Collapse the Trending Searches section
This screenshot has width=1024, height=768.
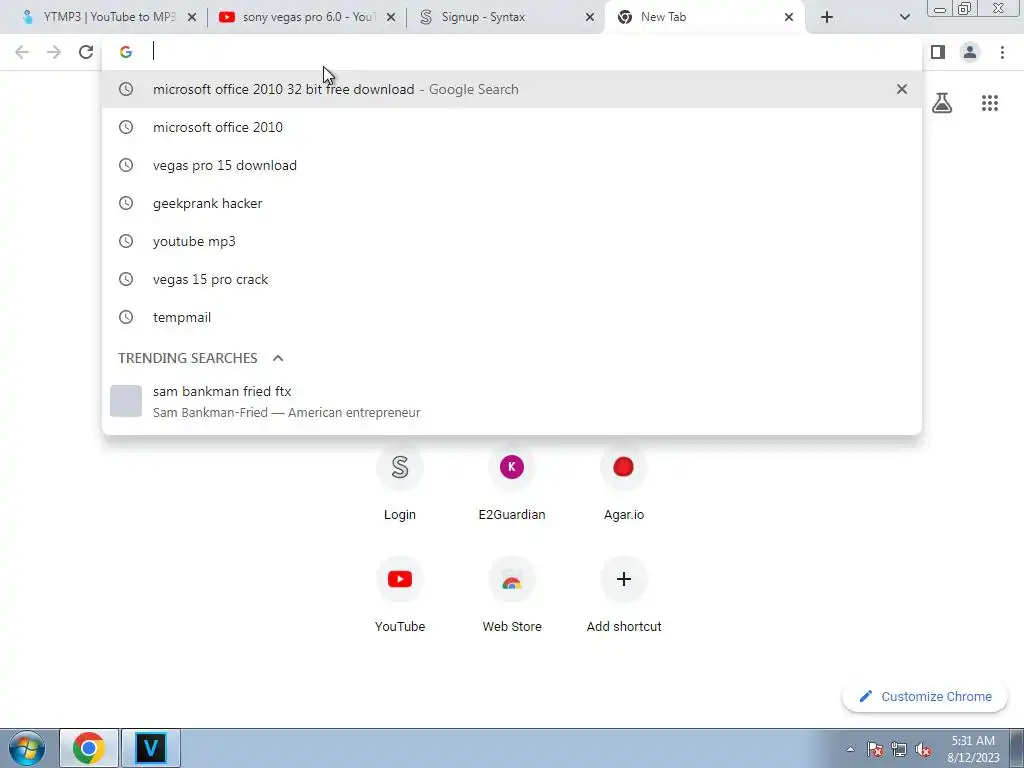click(x=278, y=358)
